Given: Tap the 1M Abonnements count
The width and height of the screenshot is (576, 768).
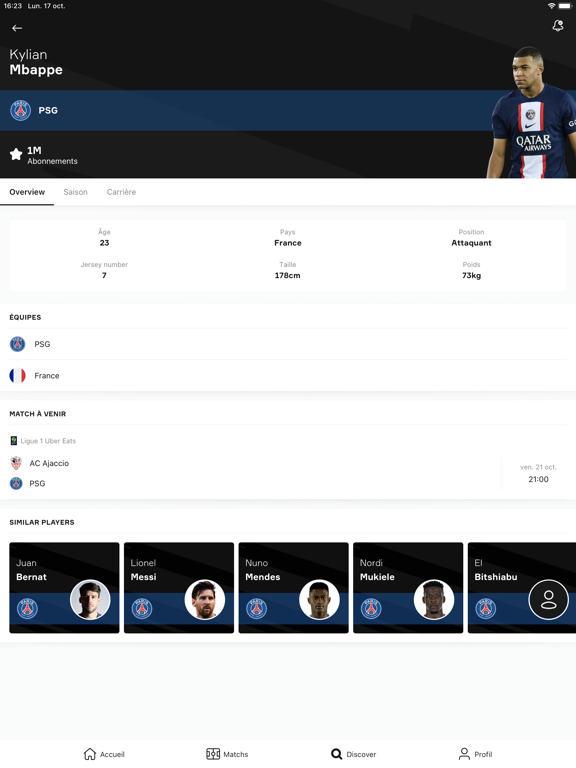Looking at the screenshot, I should [x=52, y=155].
